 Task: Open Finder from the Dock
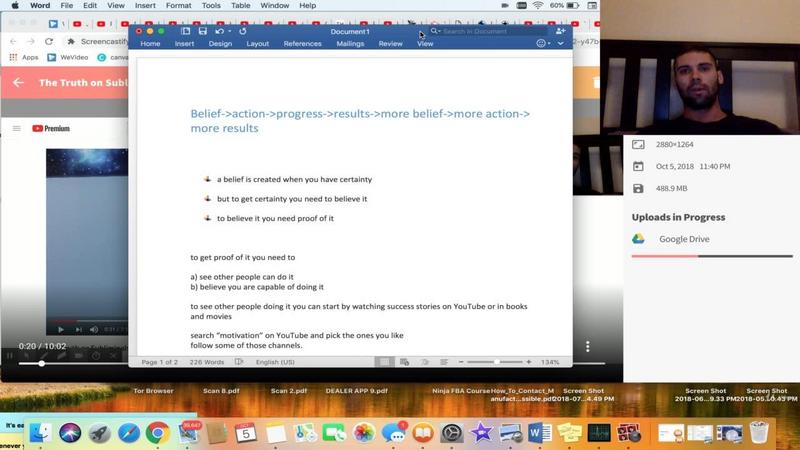click(x=40, y=433)
